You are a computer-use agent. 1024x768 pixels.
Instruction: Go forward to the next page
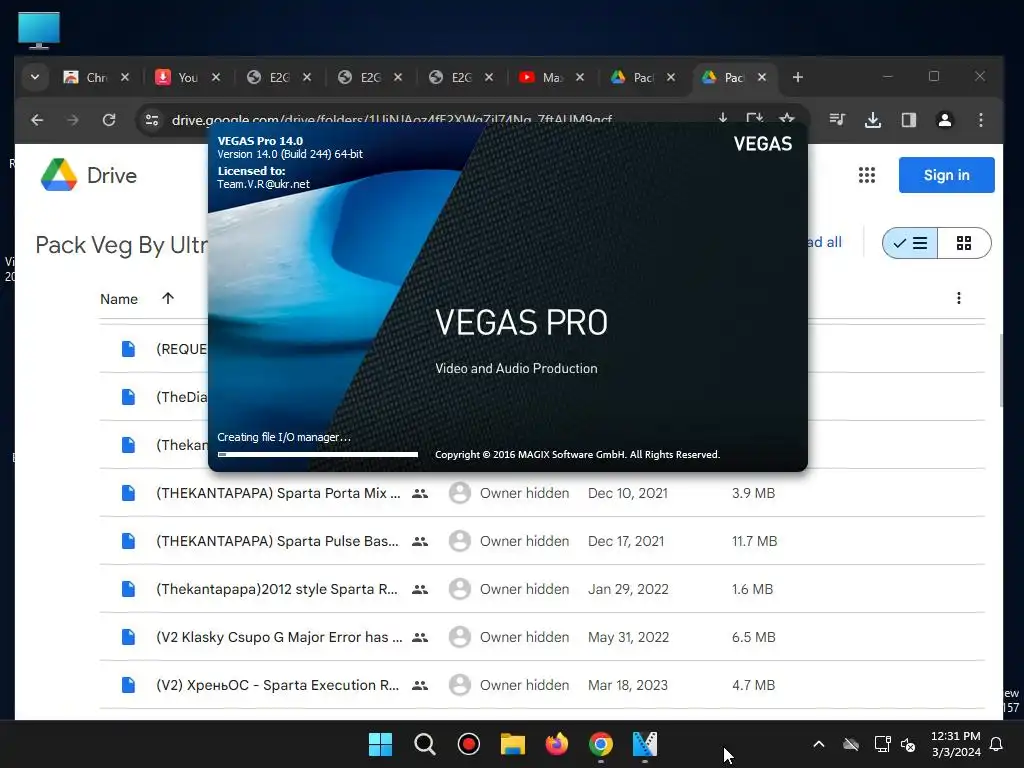tap(73, 120)
